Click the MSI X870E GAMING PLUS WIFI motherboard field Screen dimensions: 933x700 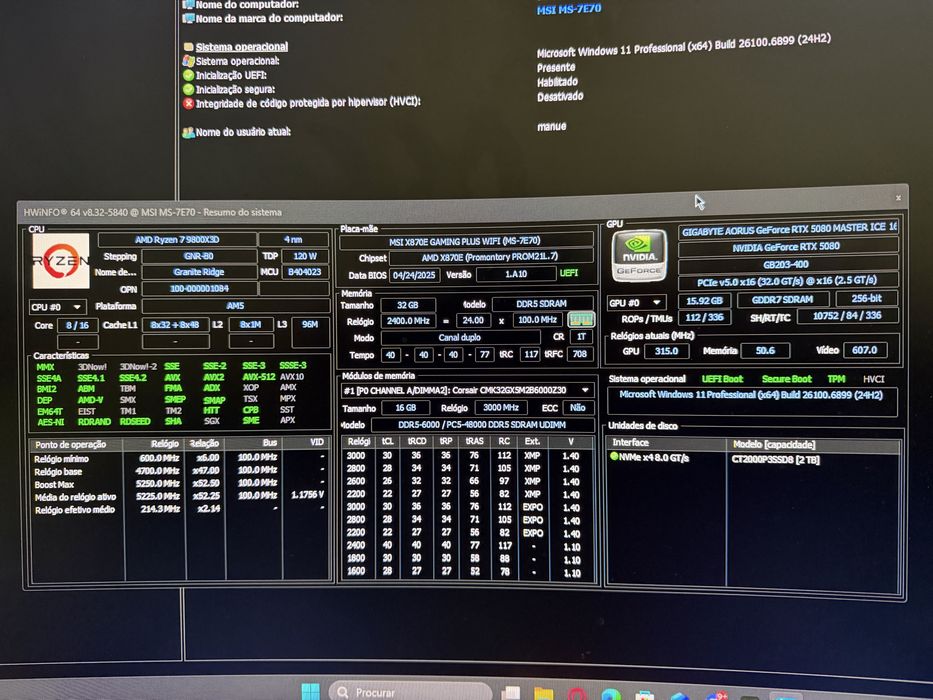pyautogui.click(x=466, y=241)
